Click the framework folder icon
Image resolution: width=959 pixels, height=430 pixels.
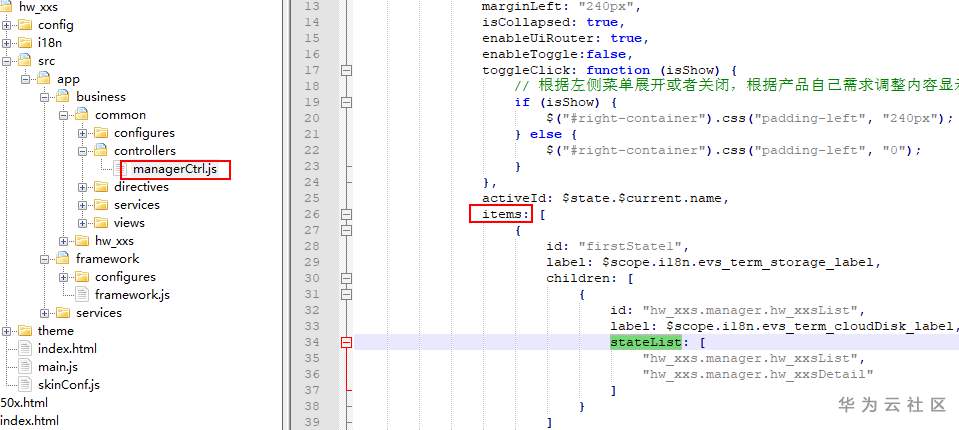pyautogui.click(x=64, y=259)
